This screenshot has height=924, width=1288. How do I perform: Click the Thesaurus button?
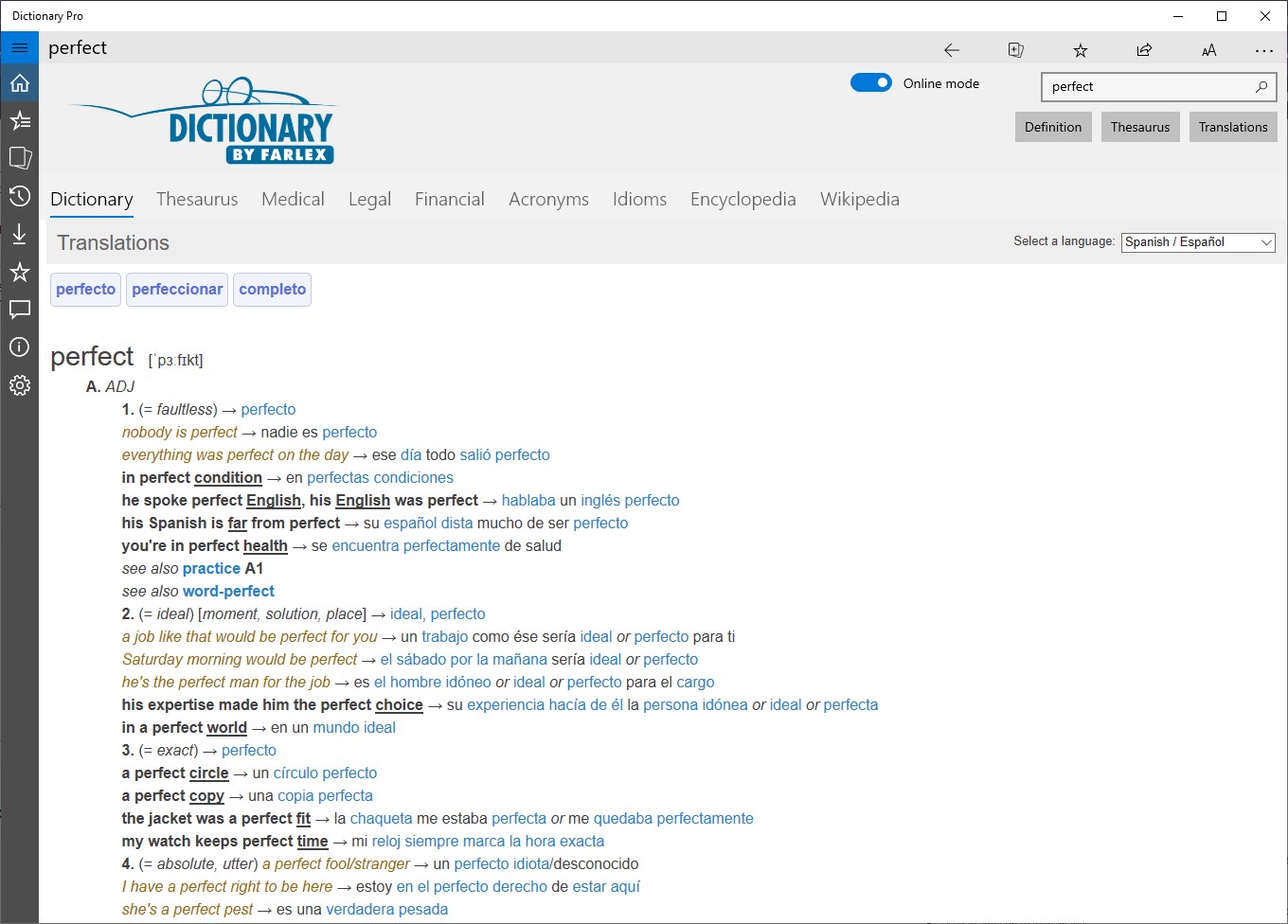(1140, 126)
